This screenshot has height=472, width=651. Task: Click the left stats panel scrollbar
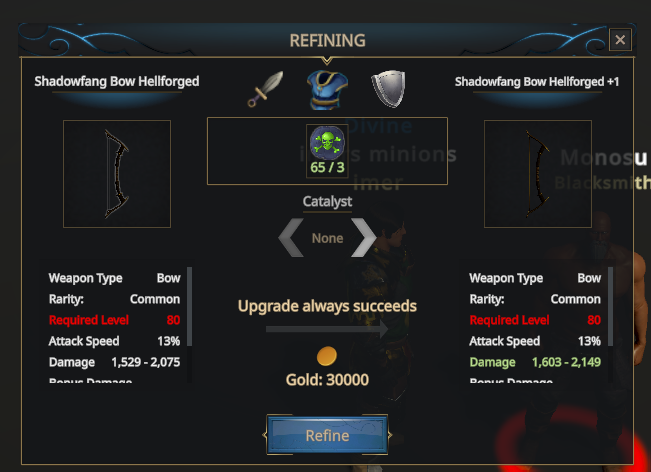click(189, 306)
